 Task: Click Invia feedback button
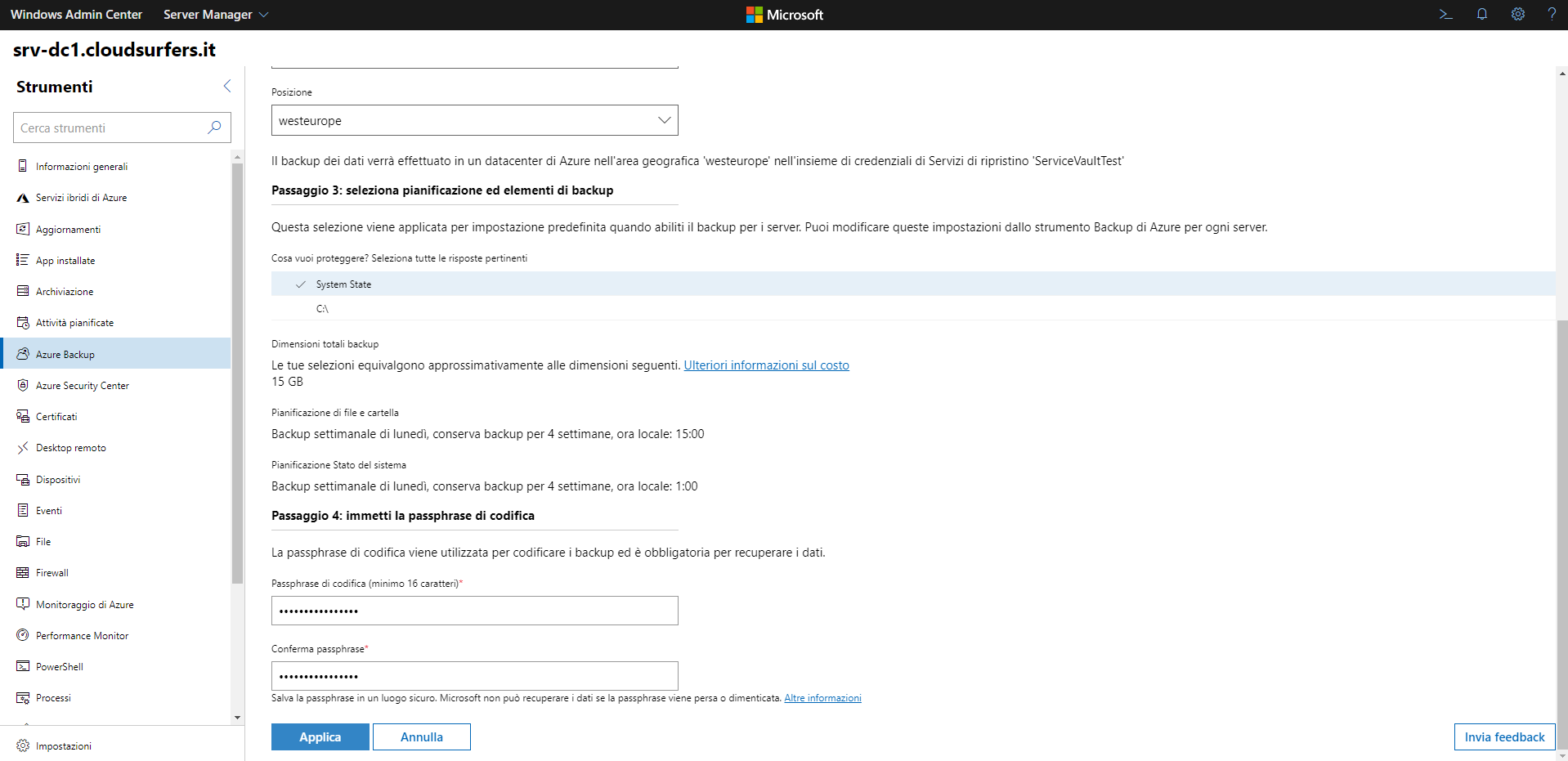(1504, 736)
